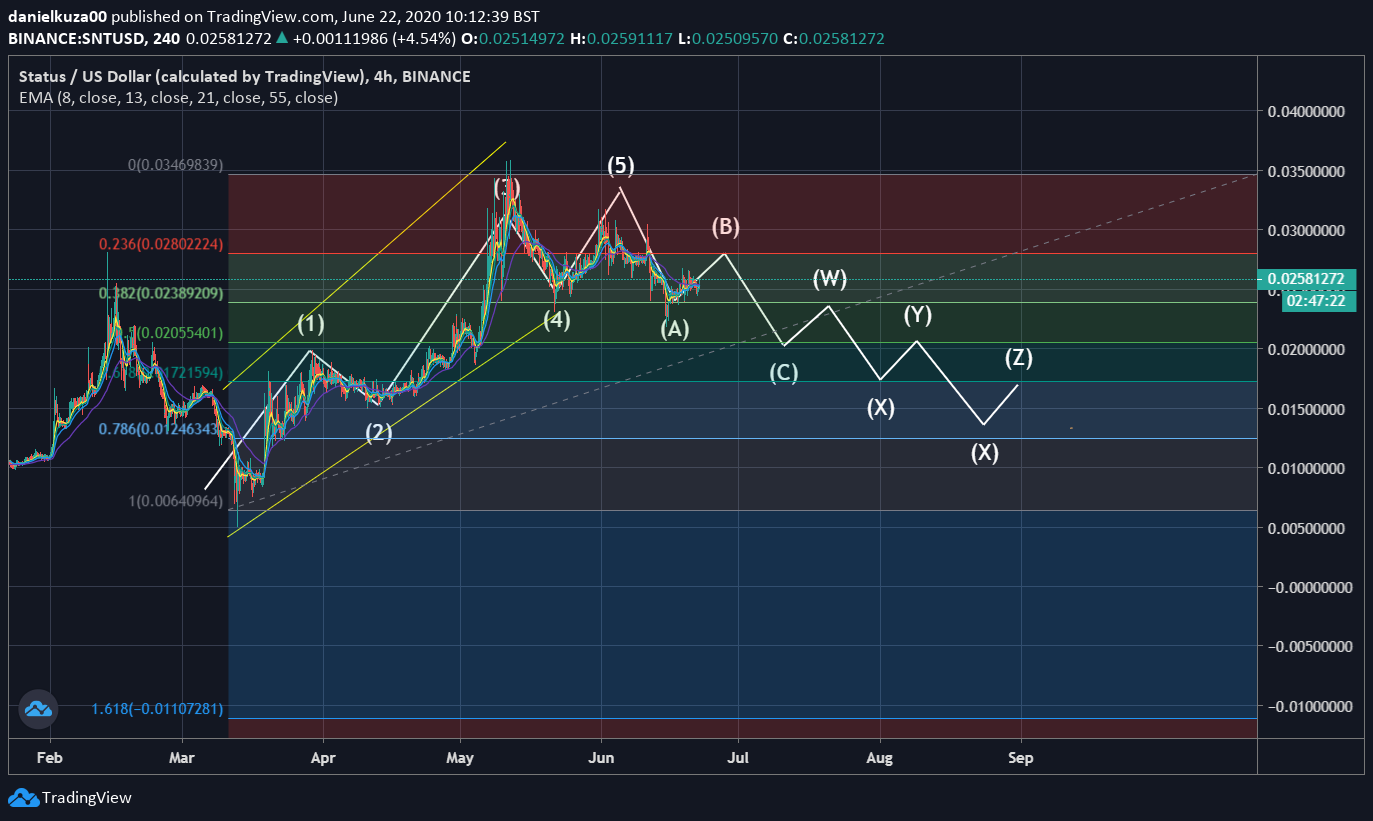This screenshot has height=821, width=1373.
Task: Click the Fibonacci 0.236(0.02802224) level label
Action: point(160,244)
